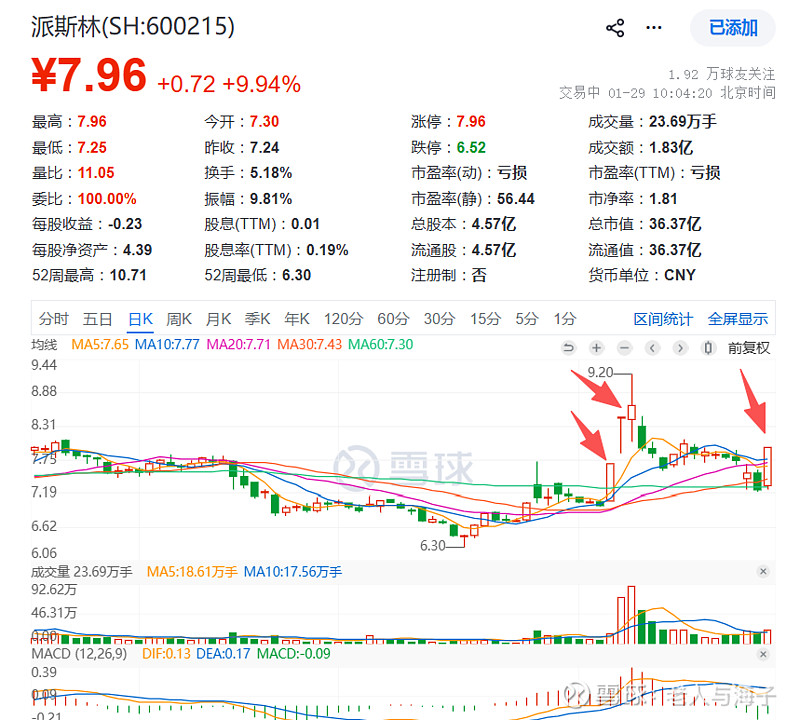The width and height of the screenshot is (800, 720).
Task: Click the 1.92 万球友关注 followers text
Action: point(721,75)
